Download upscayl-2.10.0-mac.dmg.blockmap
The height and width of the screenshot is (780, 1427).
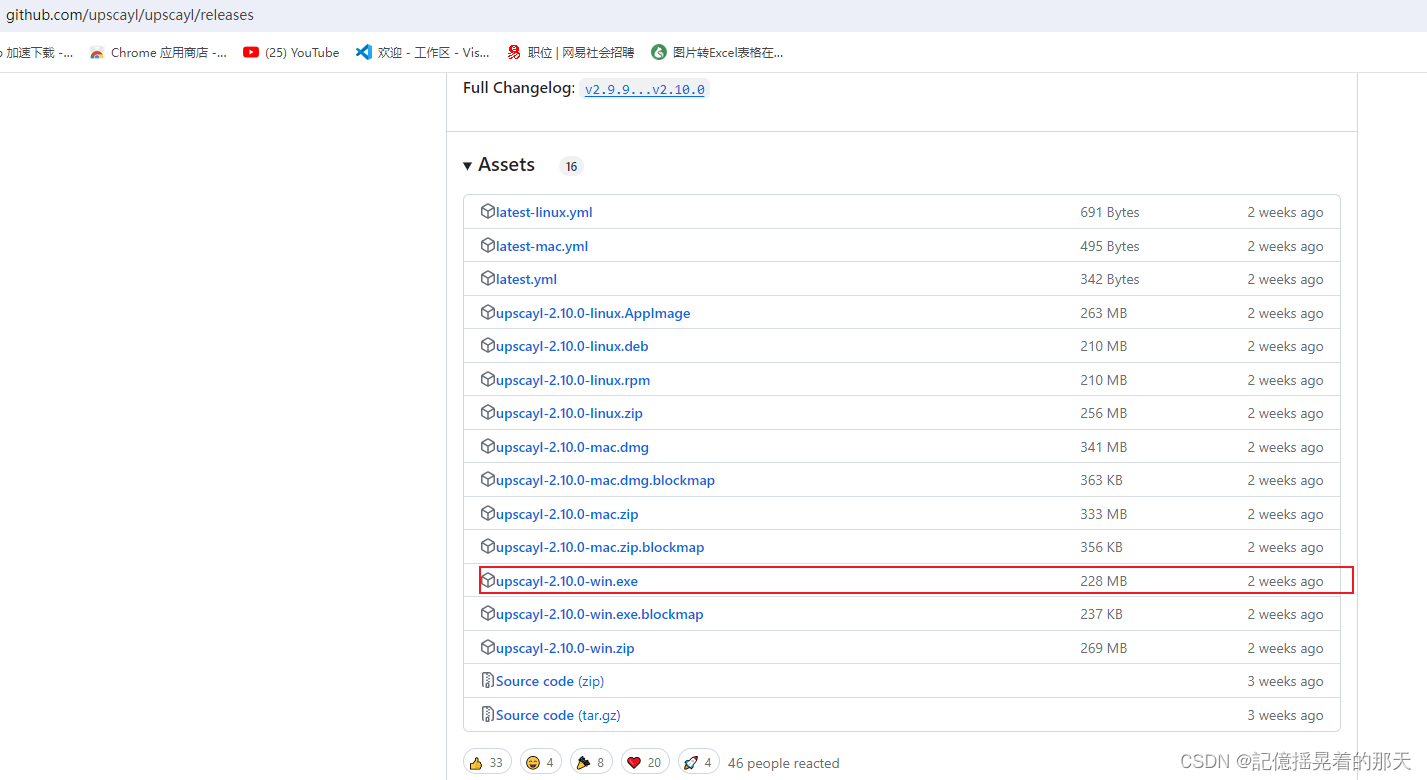click(x=605, y=480)
